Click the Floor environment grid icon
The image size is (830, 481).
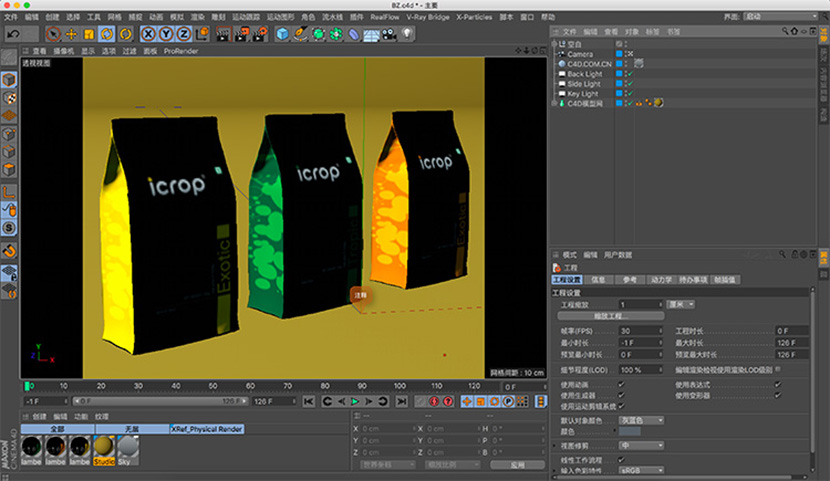(371, 35)
